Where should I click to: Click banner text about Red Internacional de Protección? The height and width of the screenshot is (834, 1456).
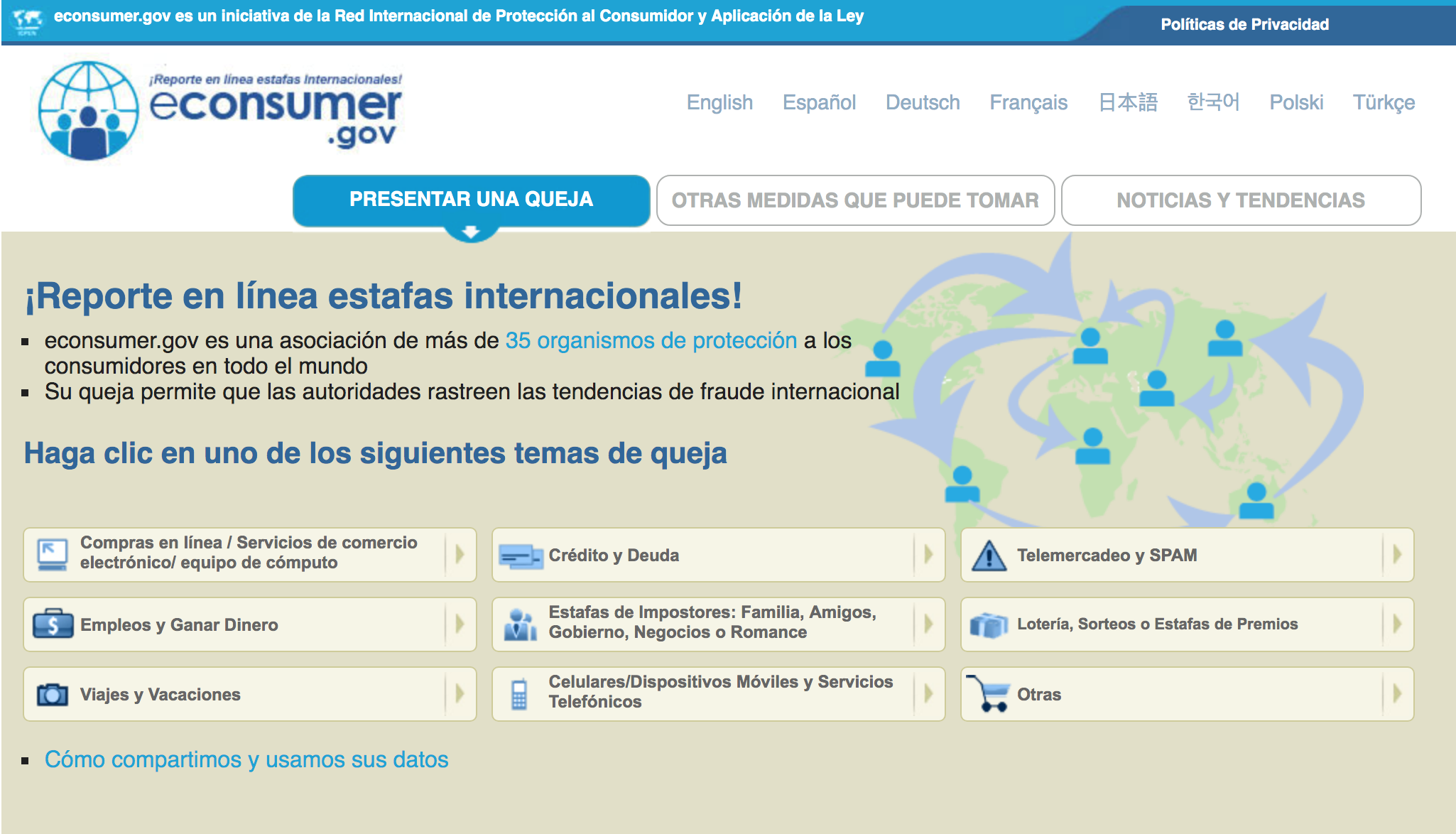point(459,16)
